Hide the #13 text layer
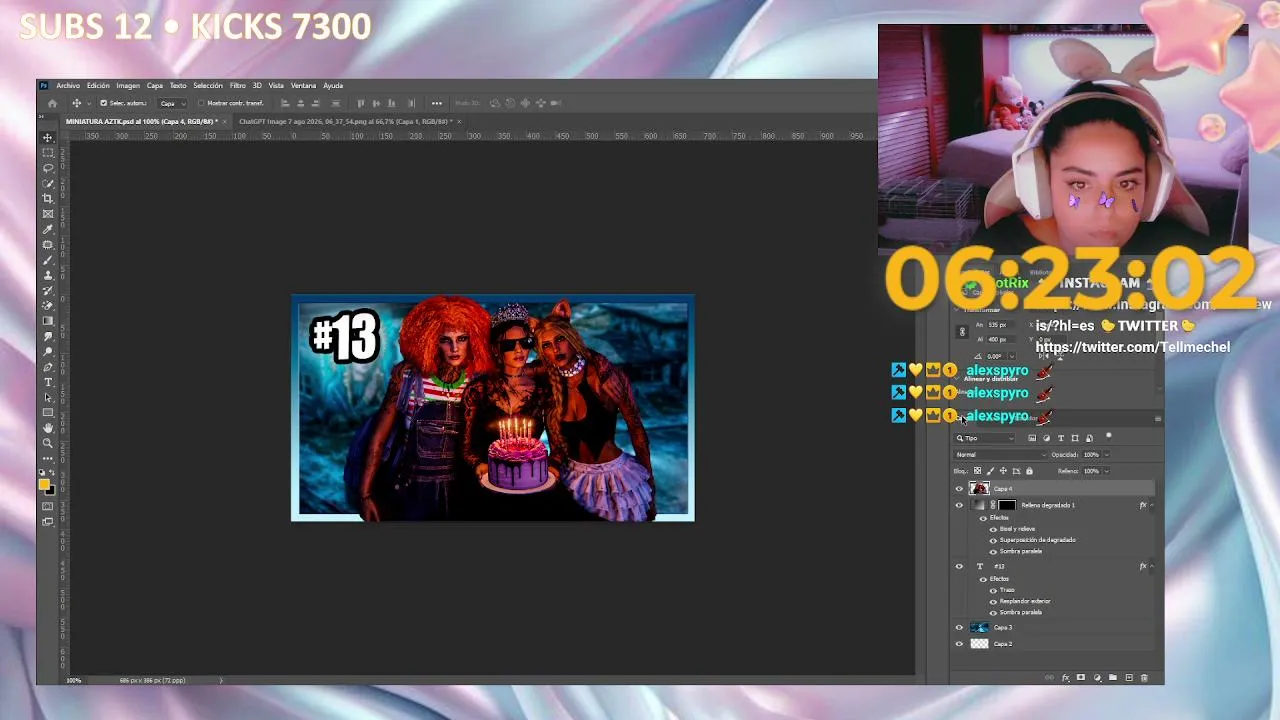 click(959, 566)
